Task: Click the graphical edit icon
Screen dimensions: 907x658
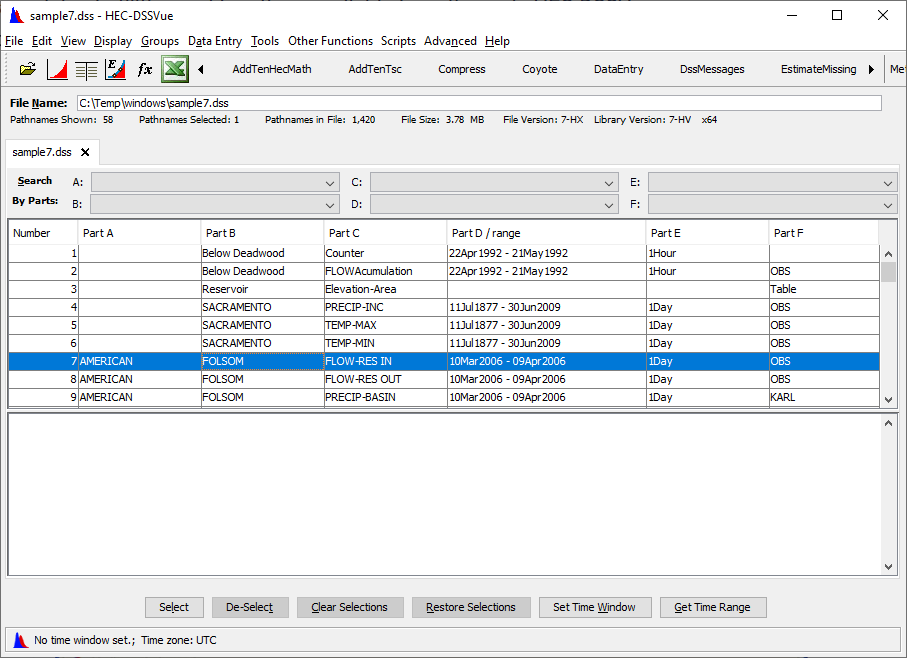Action: click(115, 69)
